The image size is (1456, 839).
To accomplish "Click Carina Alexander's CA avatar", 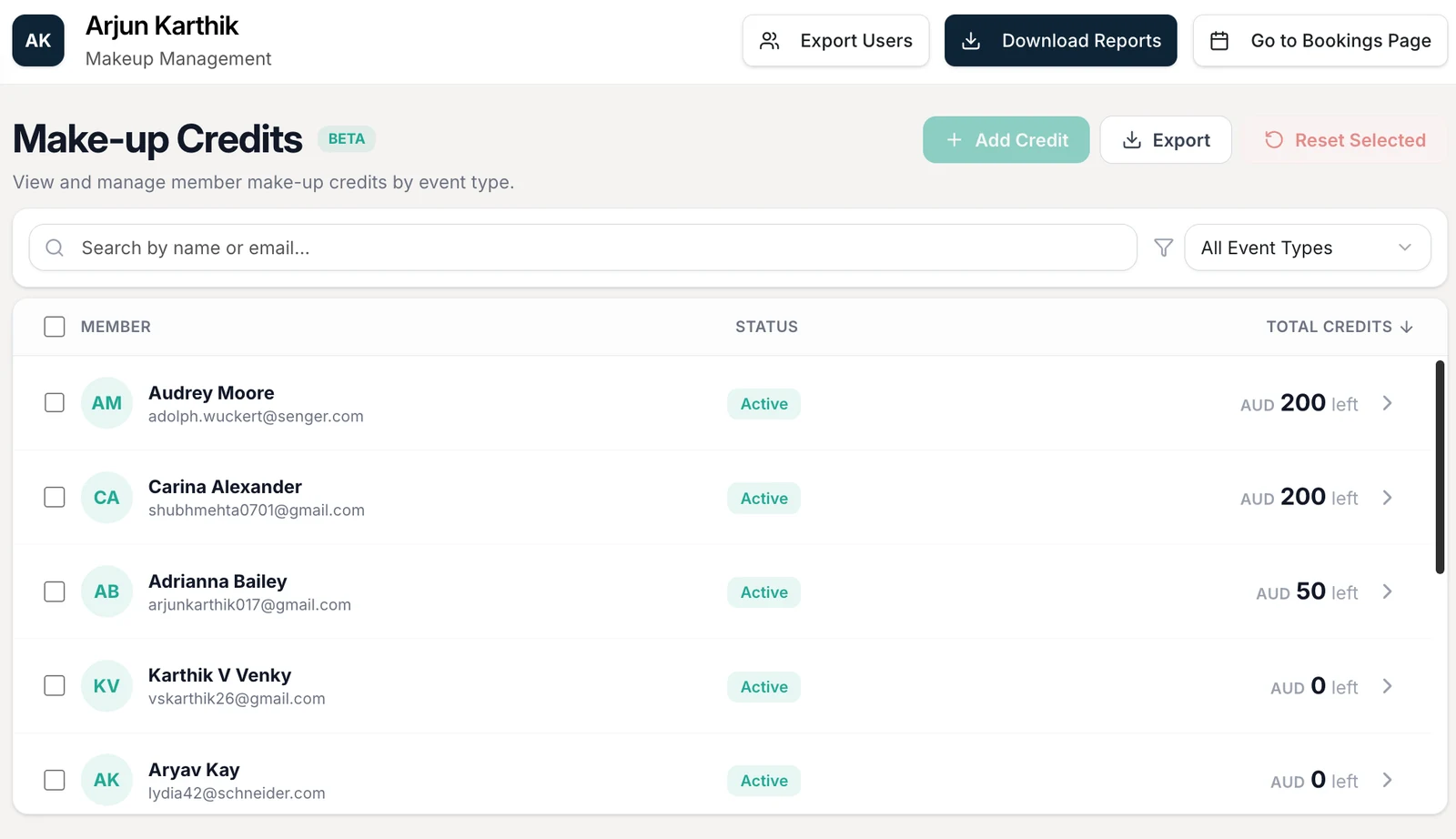I will tap(106, 498).
